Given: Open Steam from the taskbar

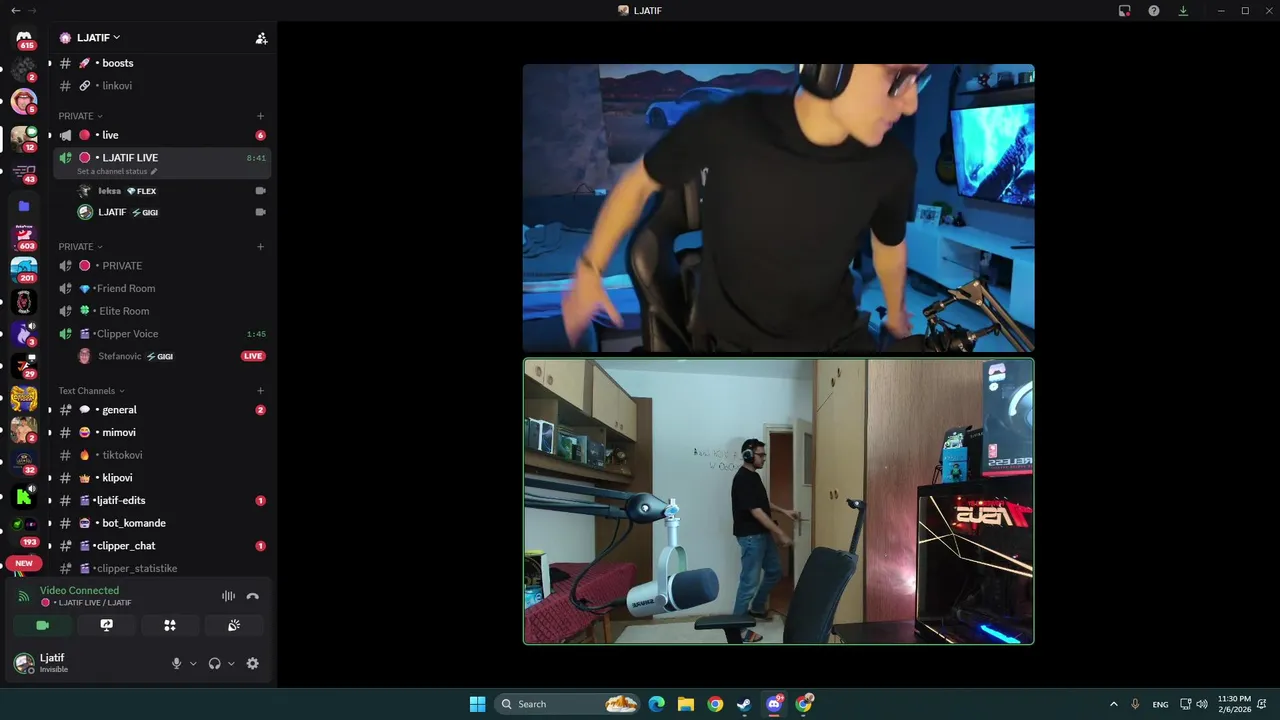Looking at the screenshot, I should coord(744,704).
